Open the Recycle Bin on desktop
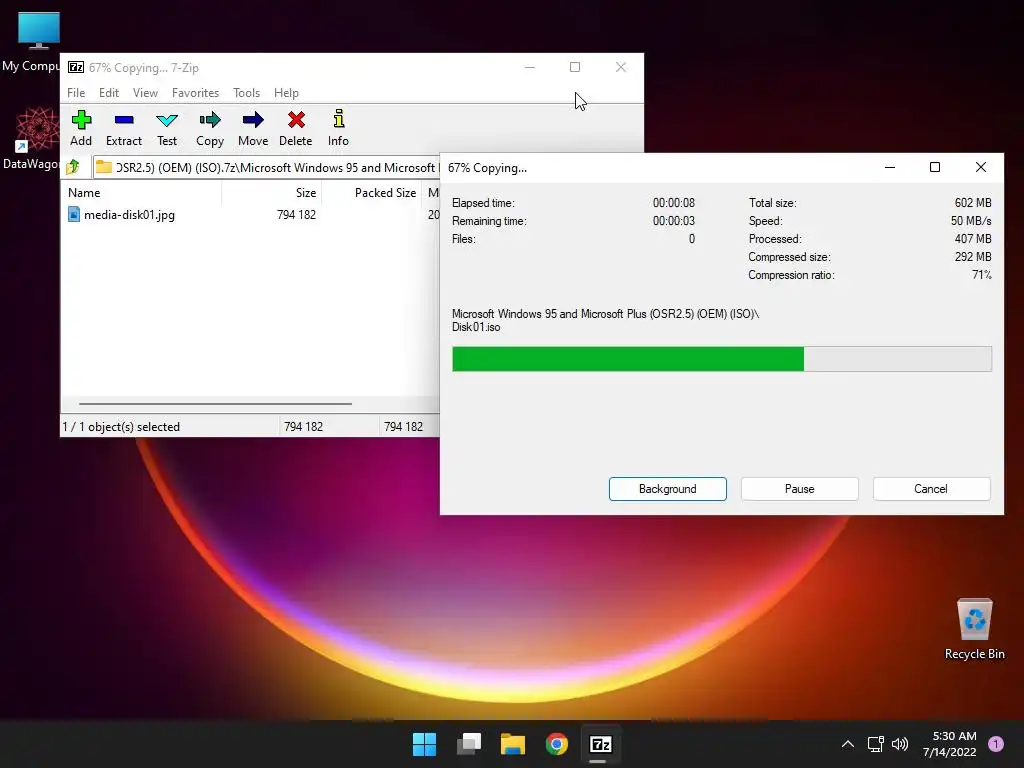1024x768 pixels. (x=974, y=619)
